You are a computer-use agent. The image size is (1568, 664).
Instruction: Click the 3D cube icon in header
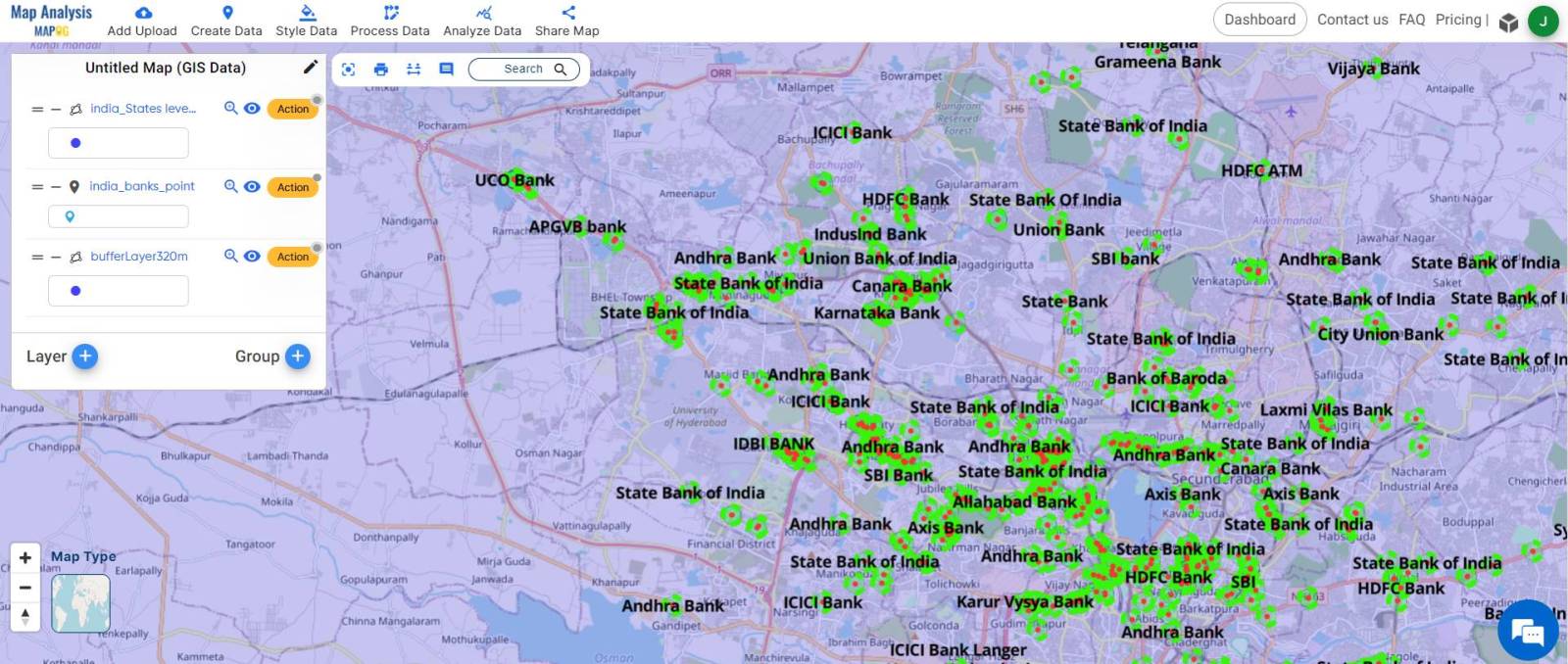pyautogui.click(x=1509, y=22)
